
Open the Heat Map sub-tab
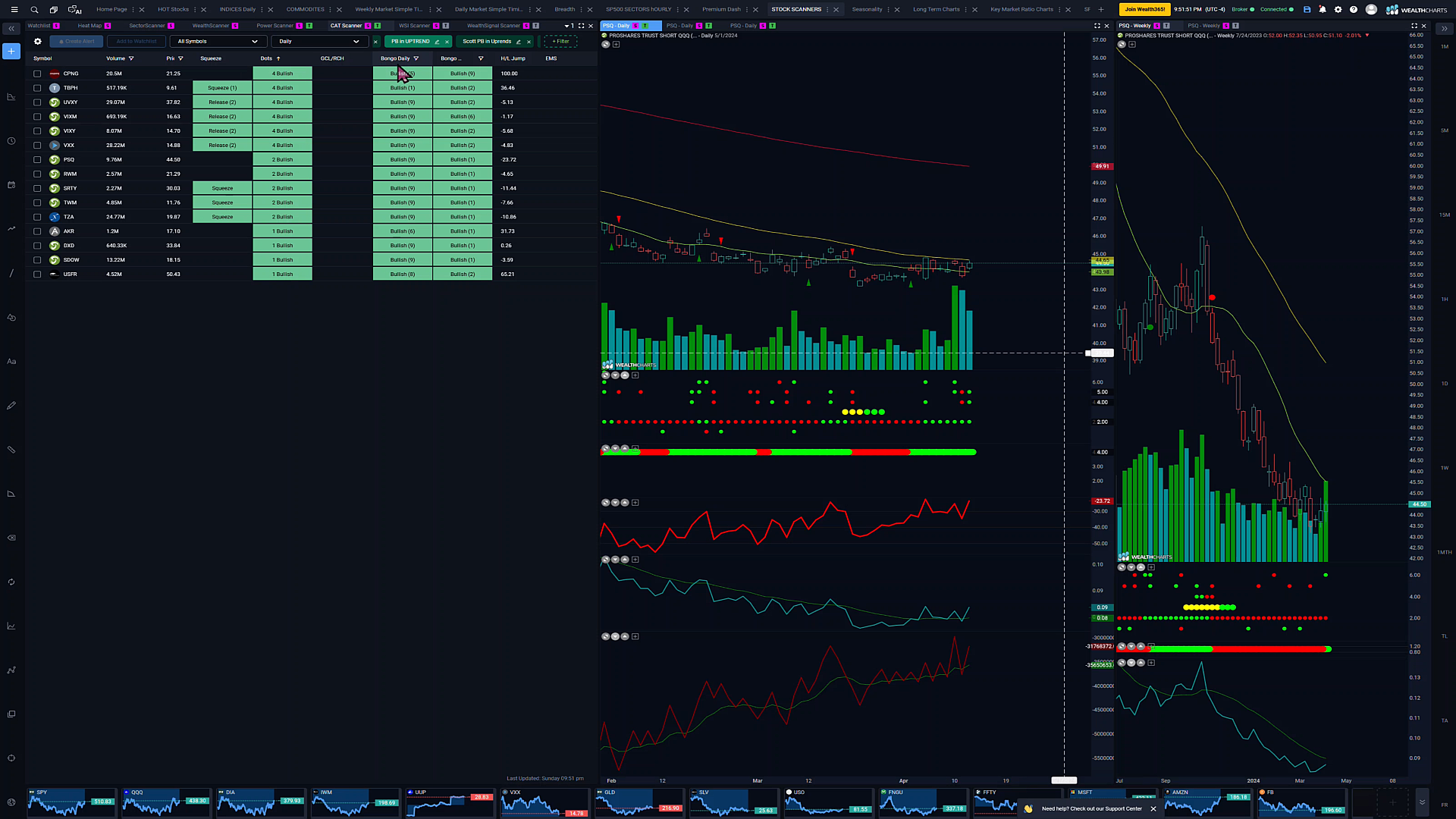point(89,26)
